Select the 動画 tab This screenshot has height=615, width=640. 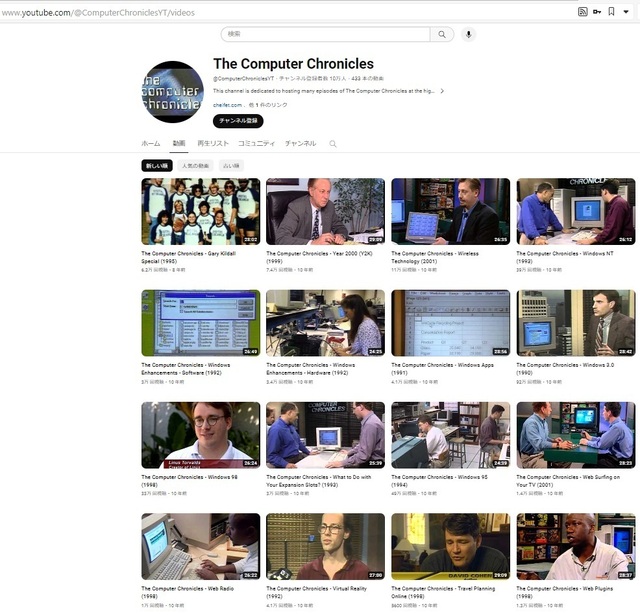tap(179, 143)
